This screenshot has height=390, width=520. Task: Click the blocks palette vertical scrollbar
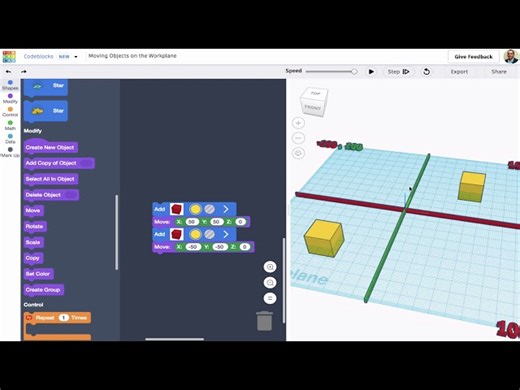(x=117, y=232)
